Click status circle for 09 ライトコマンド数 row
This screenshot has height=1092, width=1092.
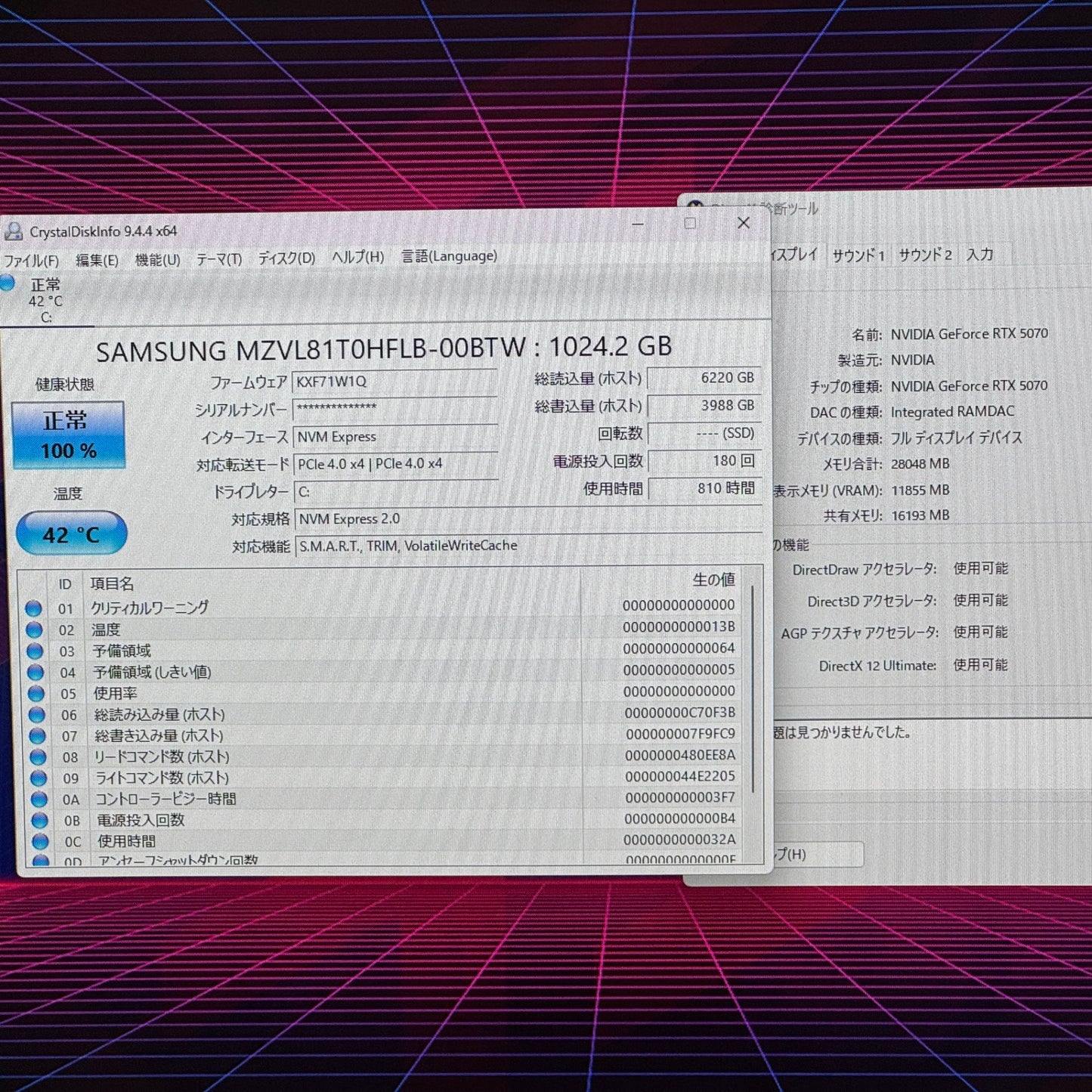pyautogui.click(x=39, y=778)
